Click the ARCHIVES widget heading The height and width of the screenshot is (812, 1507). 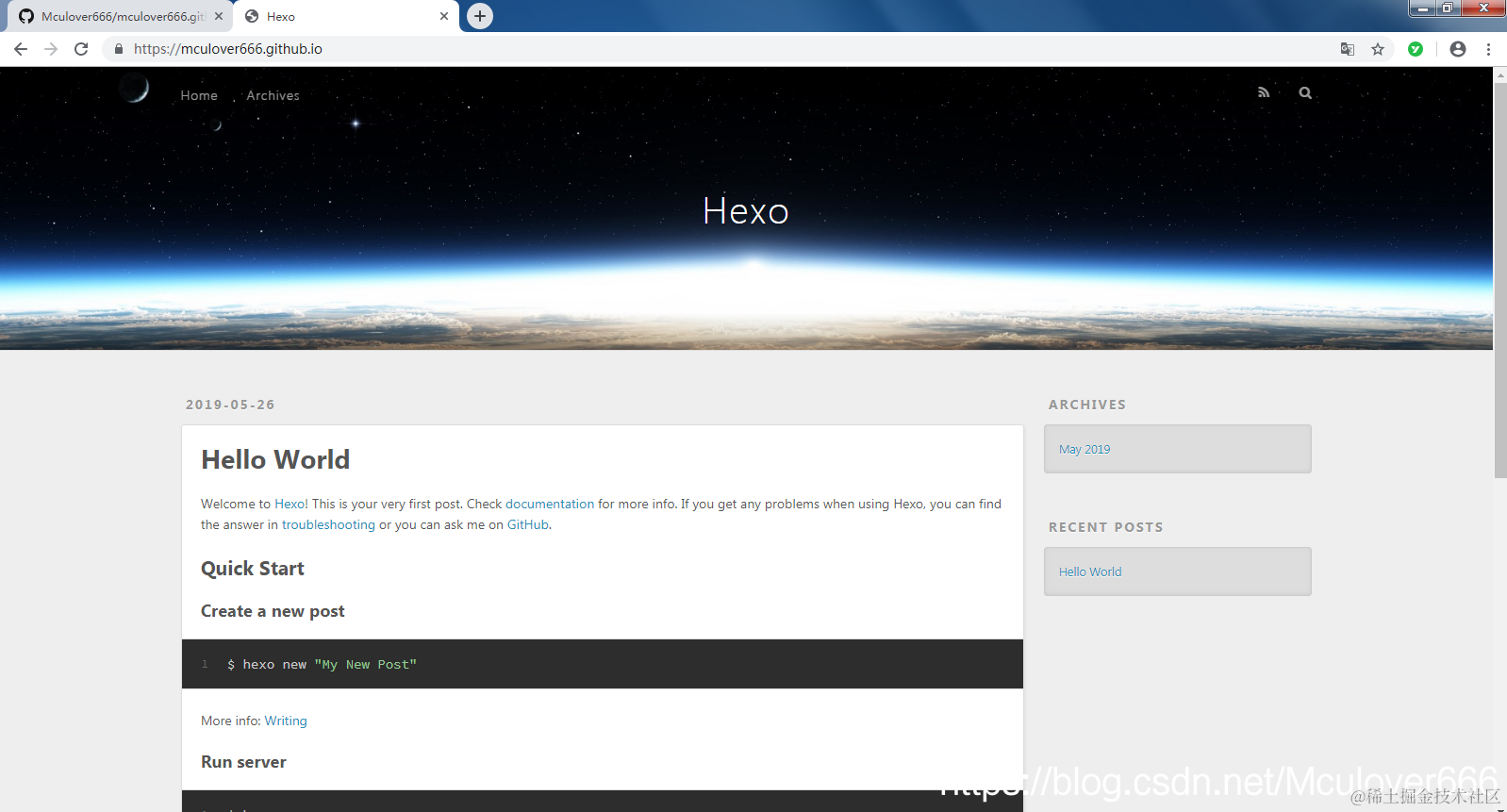pyautogui.click(x=1087, y=405)
